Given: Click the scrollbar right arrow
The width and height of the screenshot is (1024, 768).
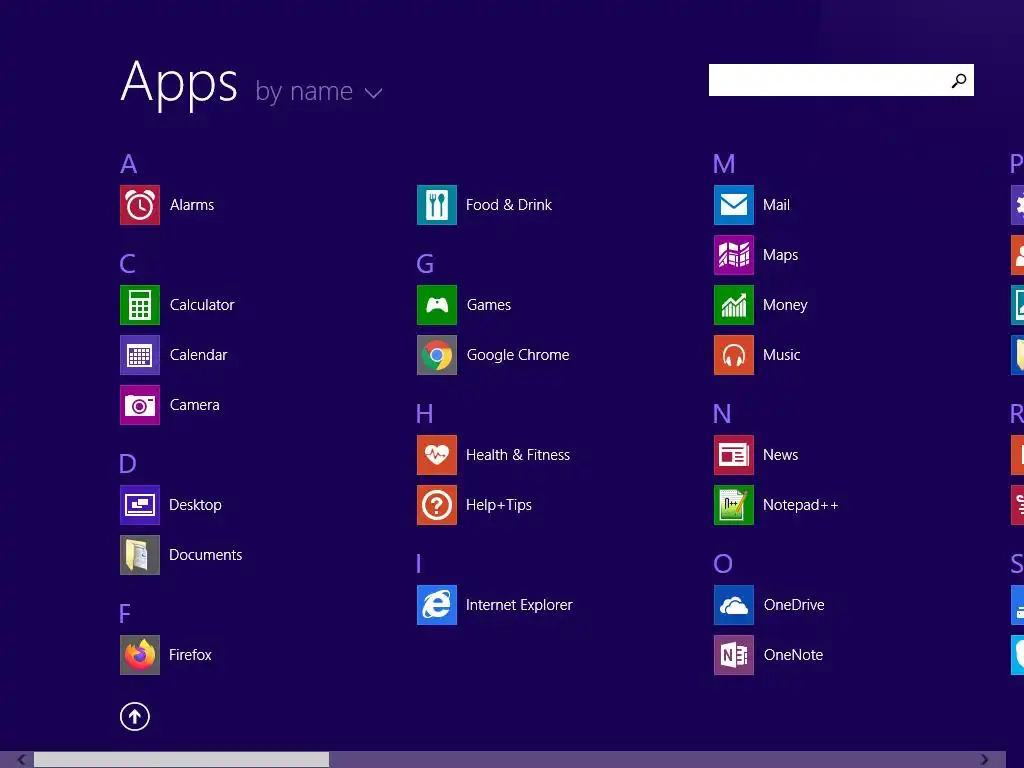Looking at the screenshot, I should (x=984, y=760).
